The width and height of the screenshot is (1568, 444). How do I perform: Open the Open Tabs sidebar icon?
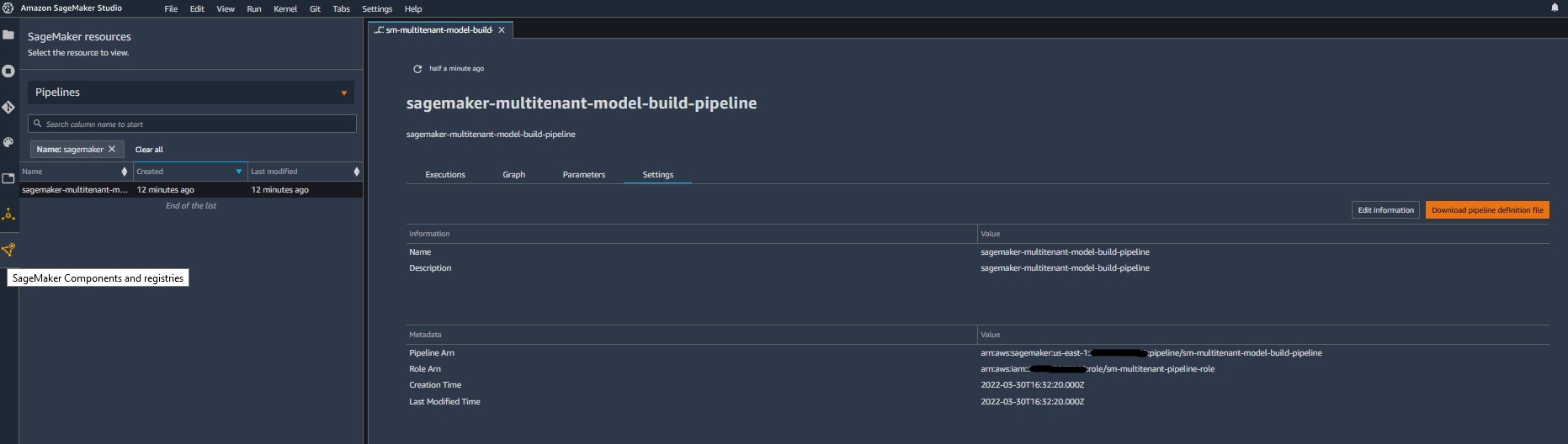(8, 178)
